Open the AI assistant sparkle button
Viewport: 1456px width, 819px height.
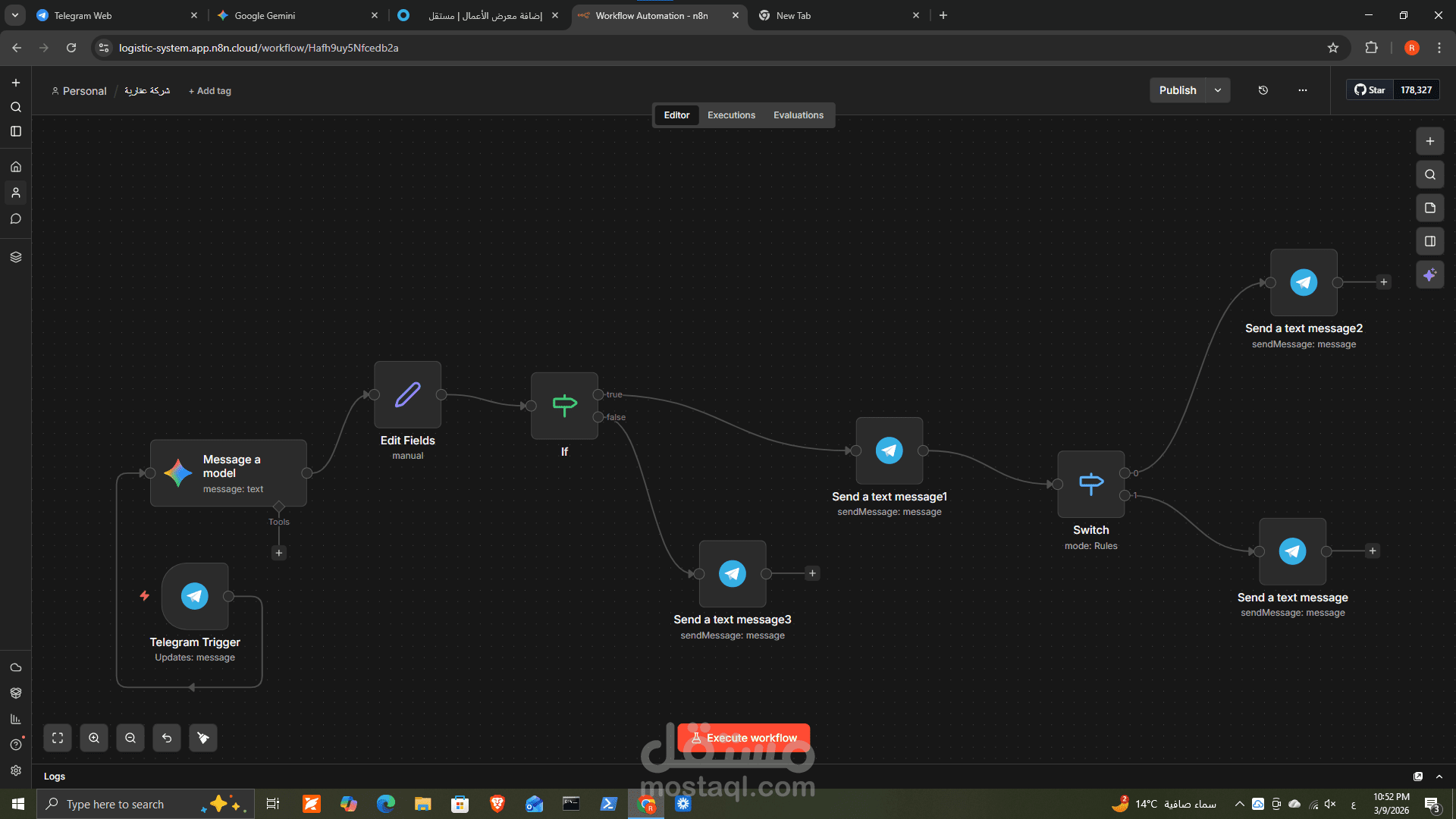[1429, 275]
